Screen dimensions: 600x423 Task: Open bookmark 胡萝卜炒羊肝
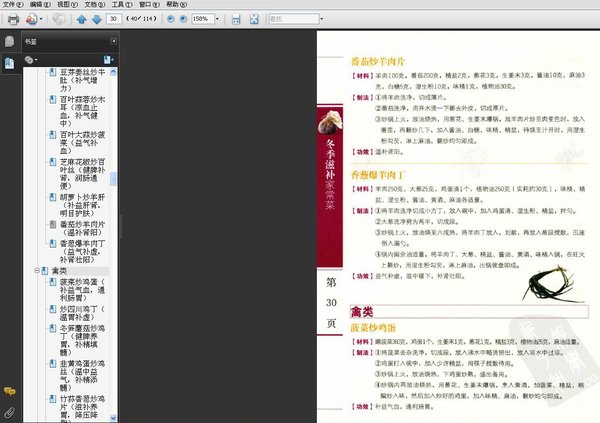pyautogui.click(x=82, y=205)
